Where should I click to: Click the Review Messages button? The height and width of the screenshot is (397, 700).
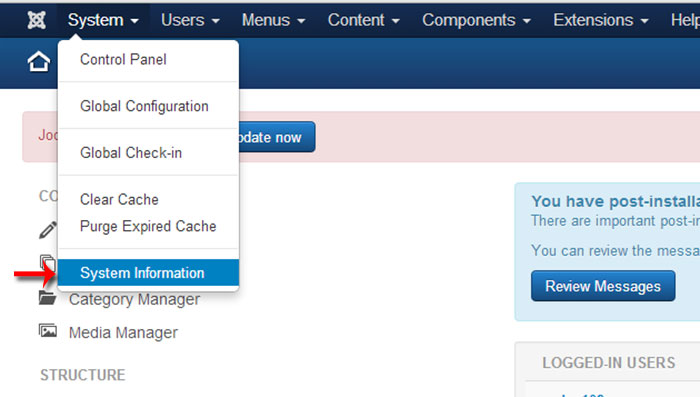point(603,286)
